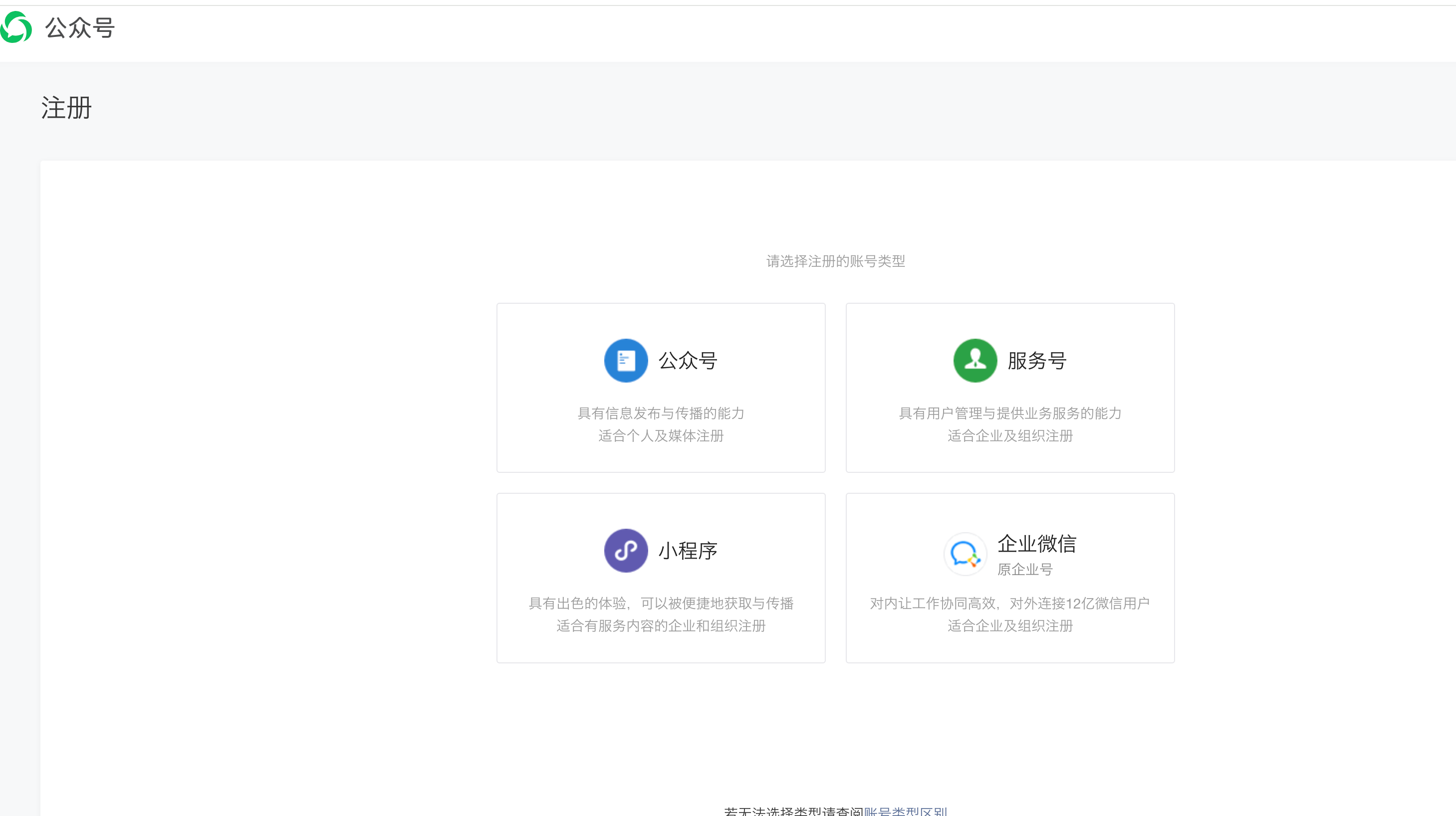Click the 注册 page heading

[66, 107]
